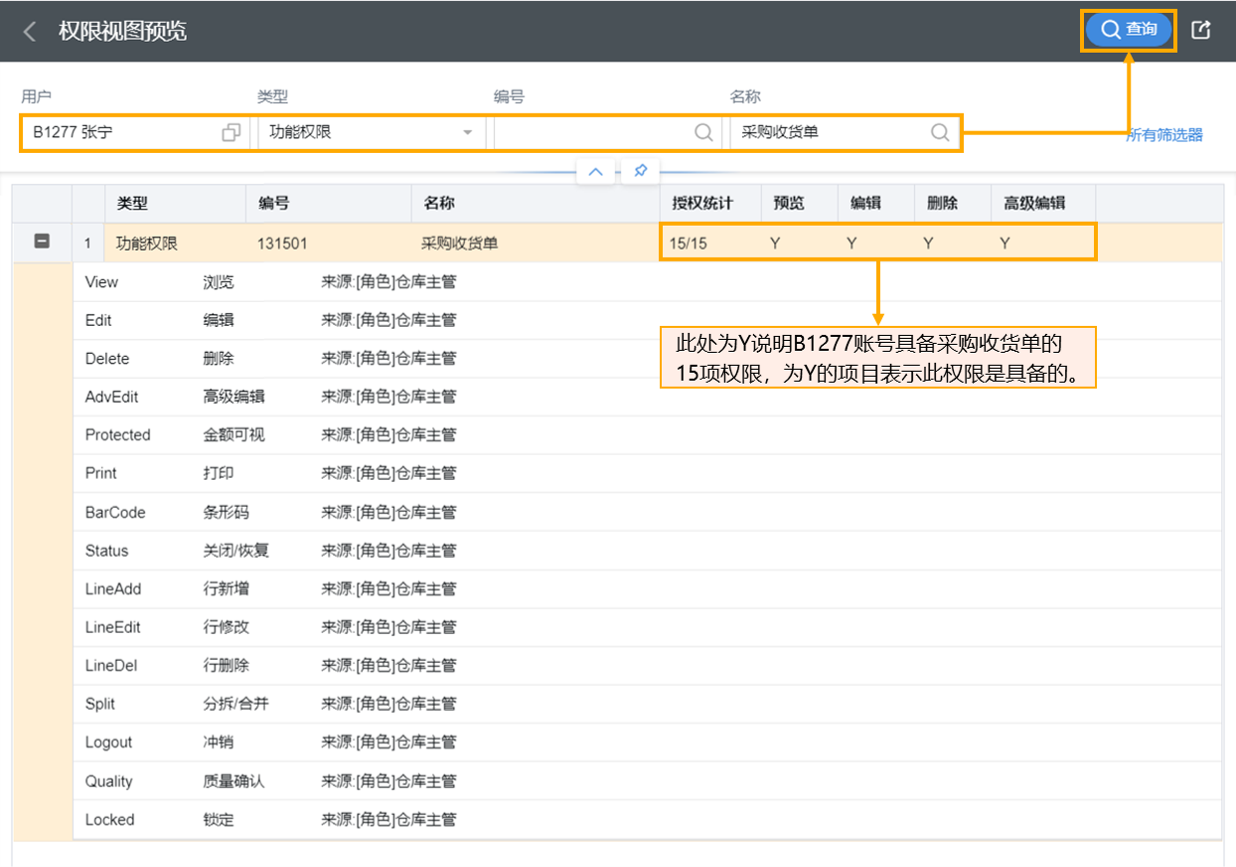Select the 采购收货单 name cell in table
The height and width of the screenshot is (867, 1236).
535,243
